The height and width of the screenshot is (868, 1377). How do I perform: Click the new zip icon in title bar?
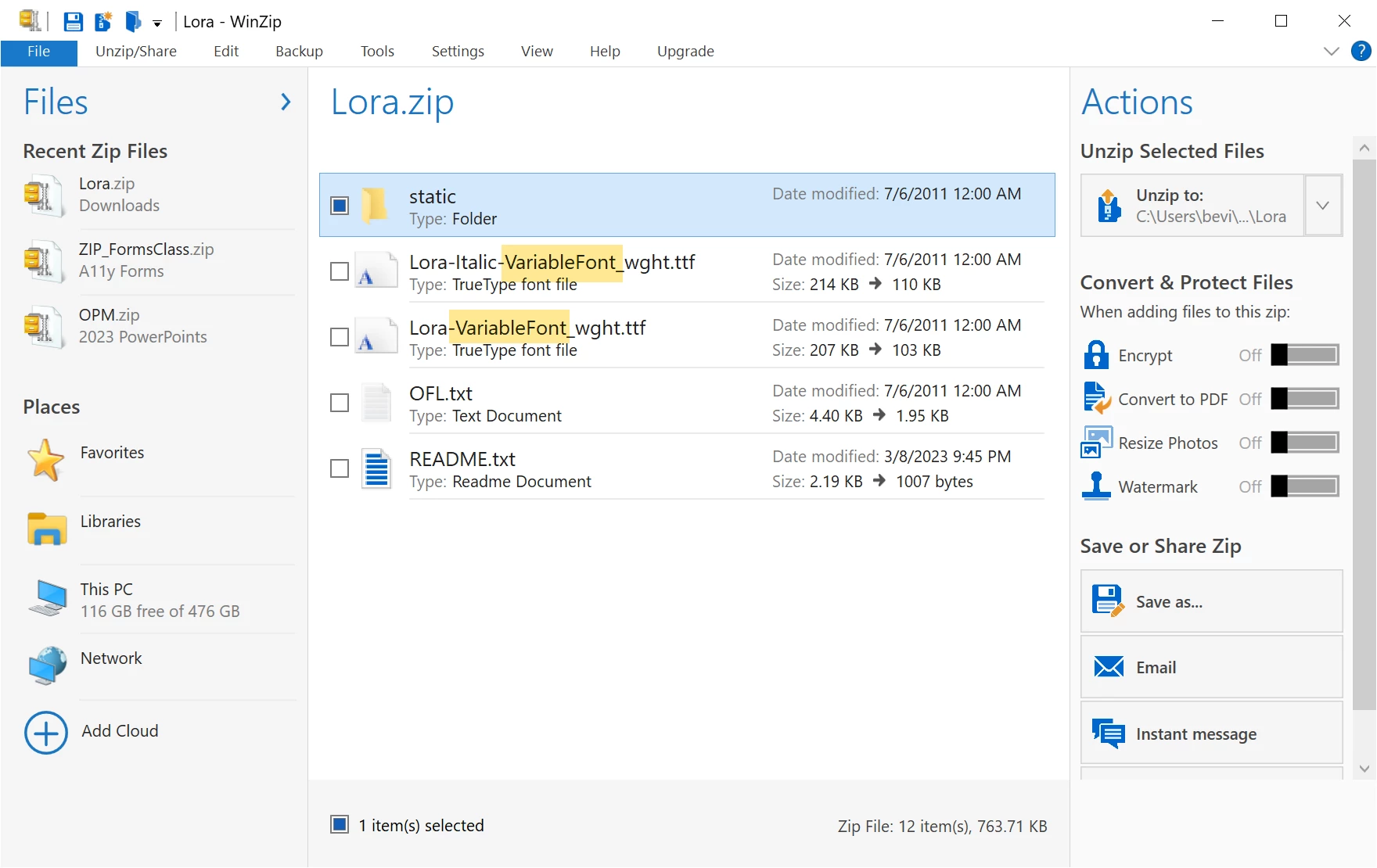point(103,21)
